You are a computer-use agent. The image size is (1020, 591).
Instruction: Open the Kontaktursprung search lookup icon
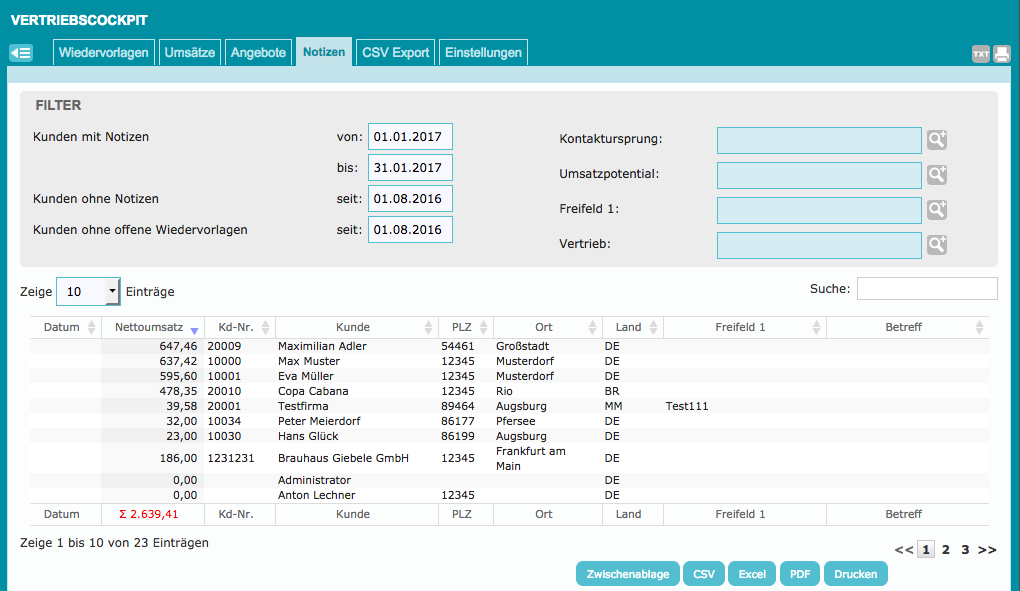click(936, 140)
